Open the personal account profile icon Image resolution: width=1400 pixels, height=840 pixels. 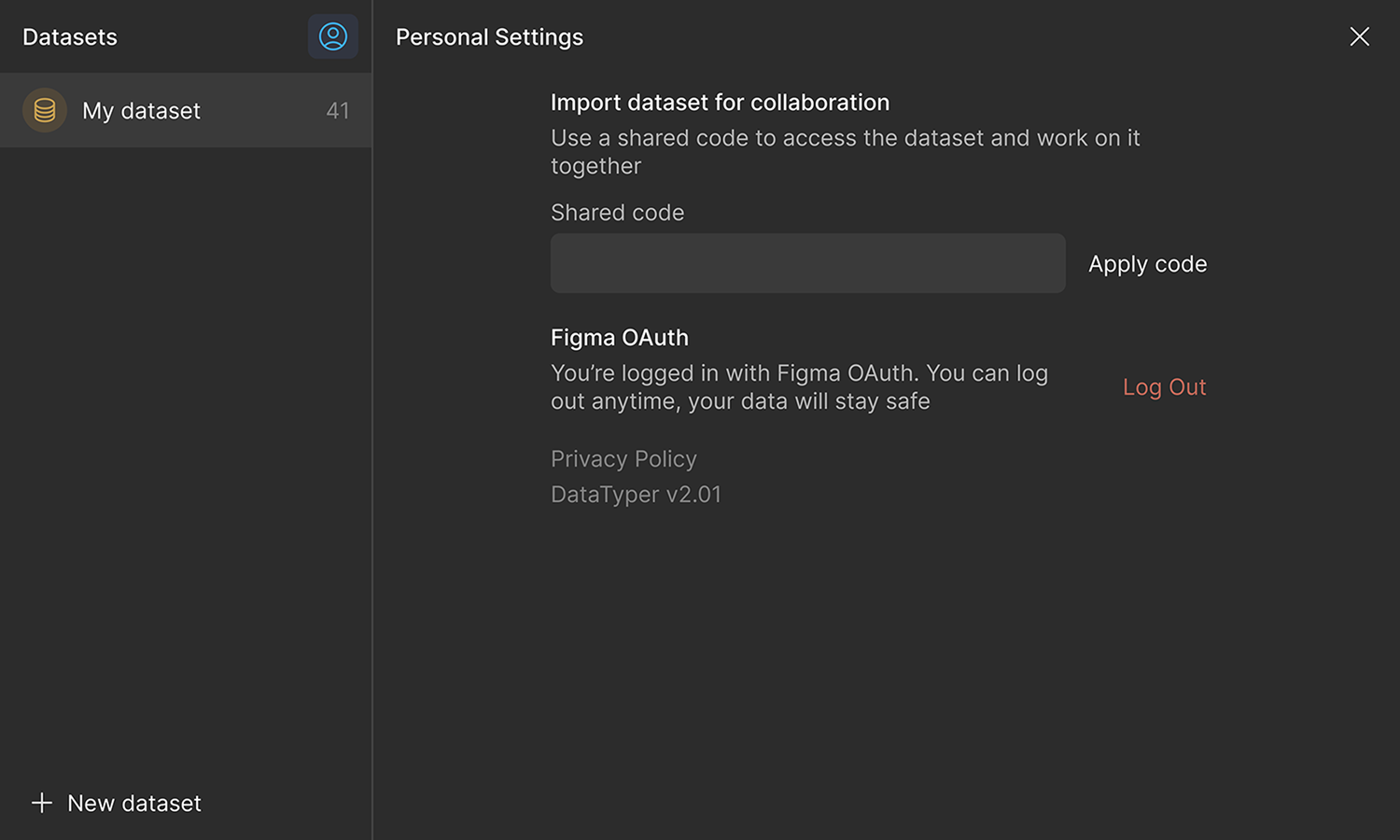333,36
